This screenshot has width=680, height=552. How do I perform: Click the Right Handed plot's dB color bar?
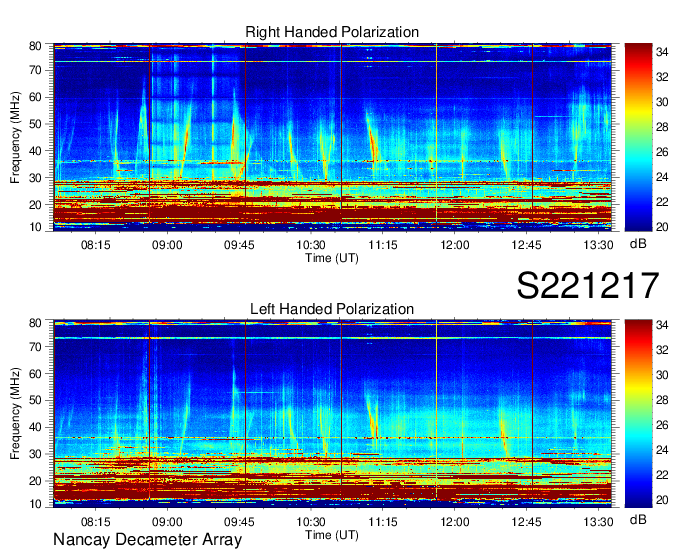point(638,137)
